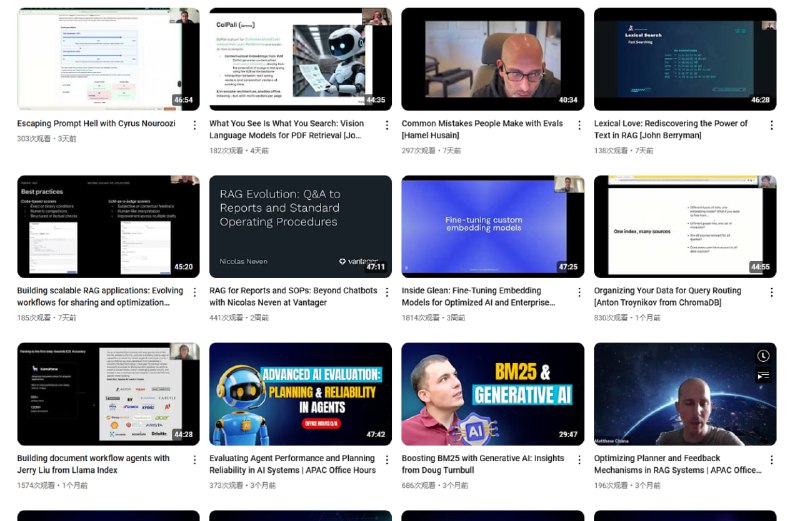
Task: Play the Advanced AI Evaluation robot thumbnail
Action: (x=300, y=394)
